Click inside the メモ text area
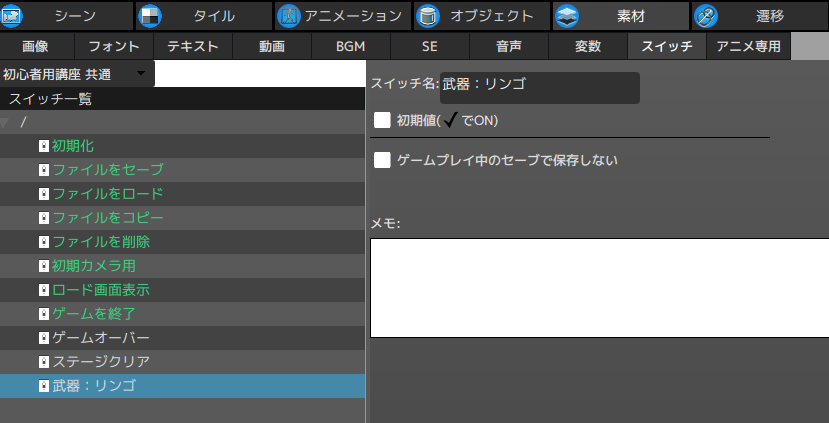 [600, 288]
